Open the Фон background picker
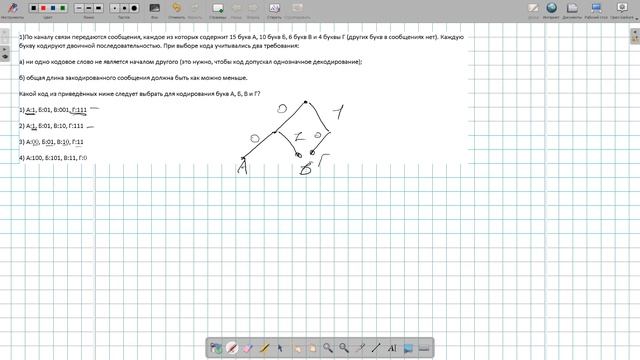 click(154, 8)
